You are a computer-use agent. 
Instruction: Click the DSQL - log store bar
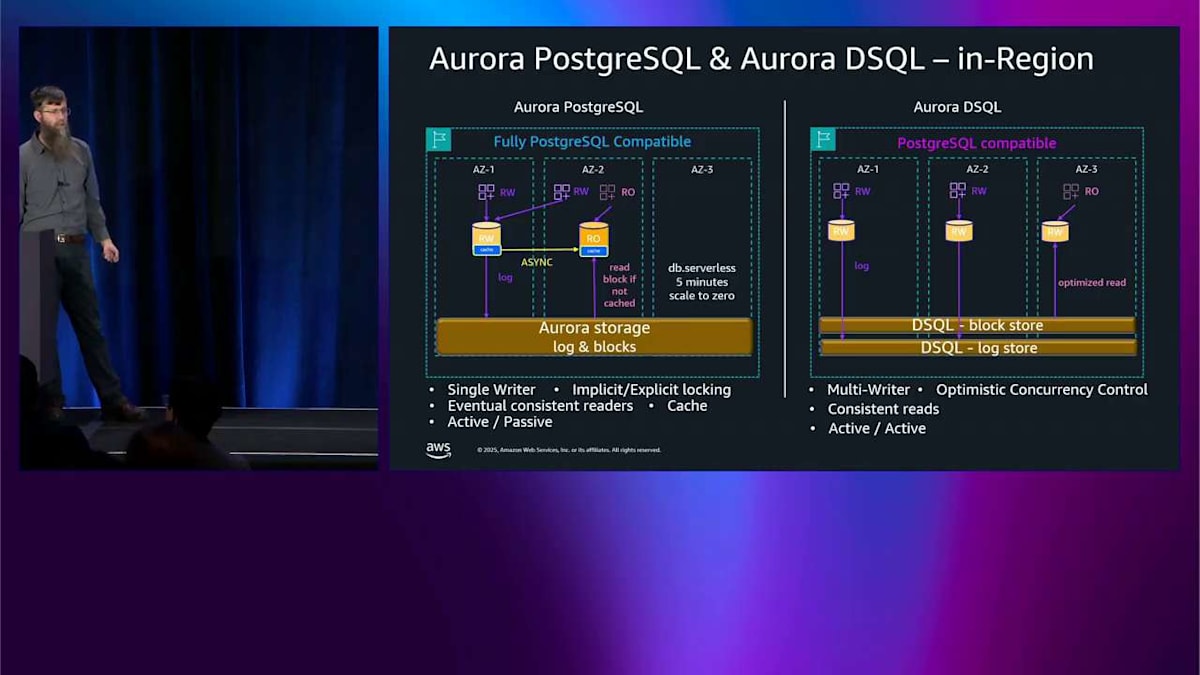pos(977,347)
